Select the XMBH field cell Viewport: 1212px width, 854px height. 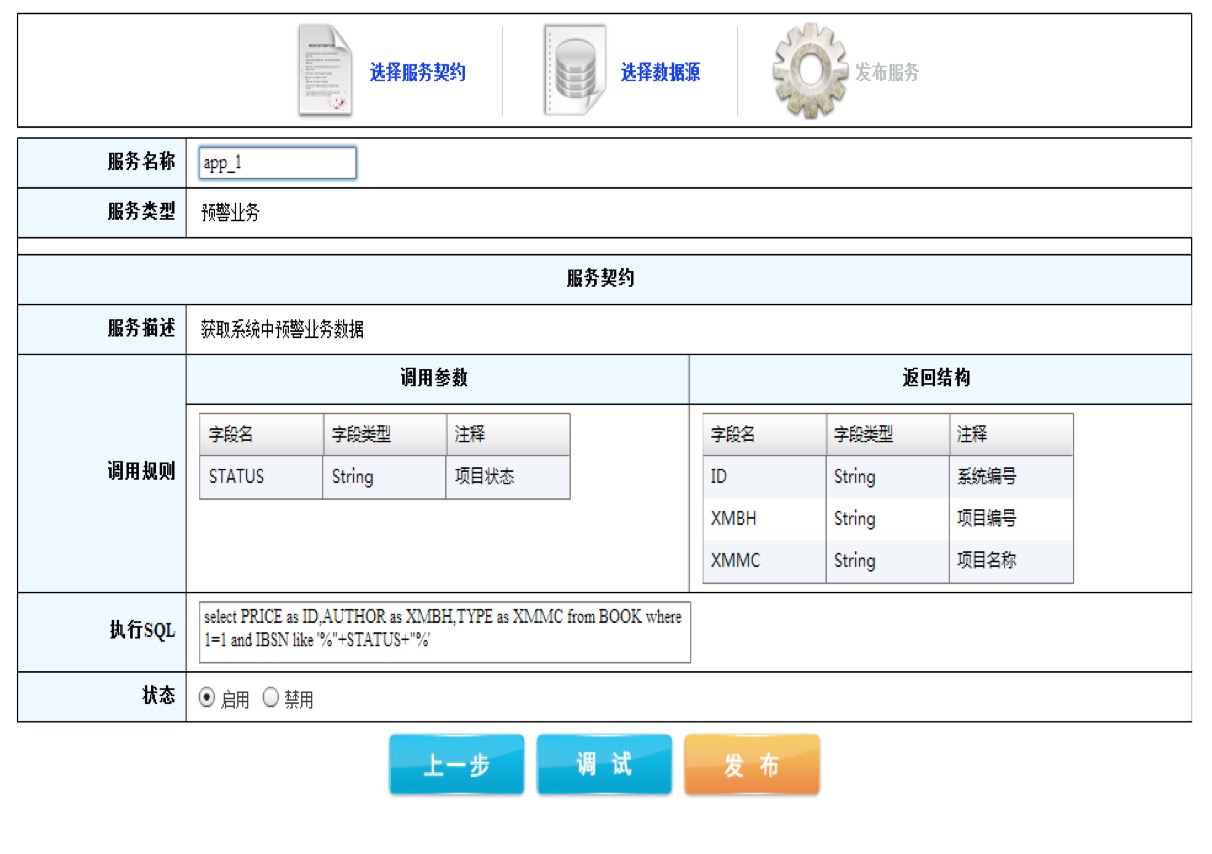tap(764, 519)
